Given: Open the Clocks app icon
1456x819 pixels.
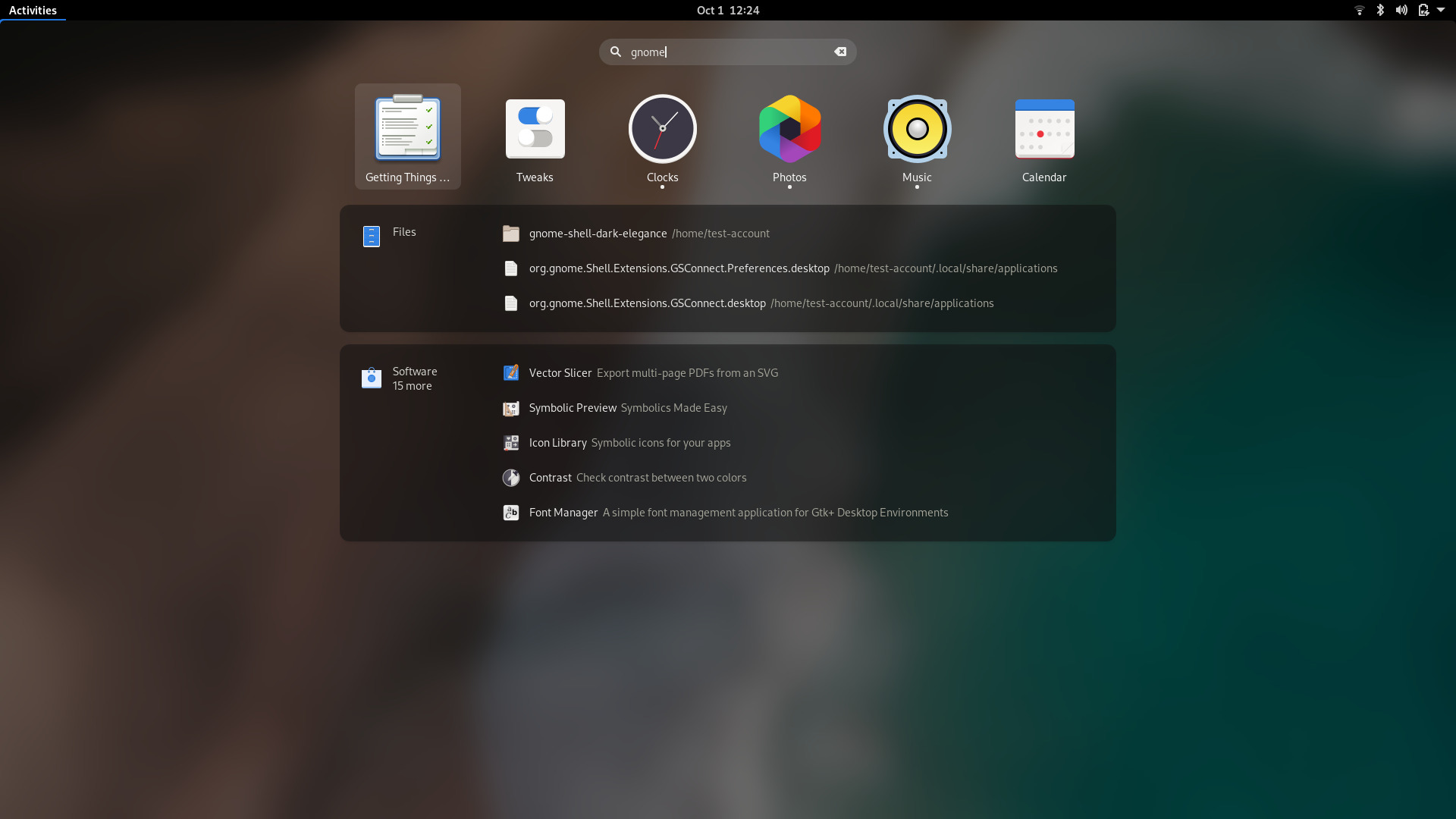Looking at the screenshot, I should tap(662, 130).
